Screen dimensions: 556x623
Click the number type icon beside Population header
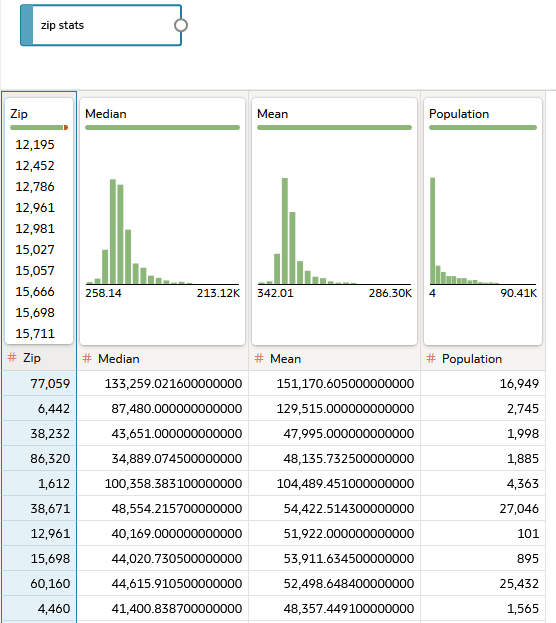tap(431, 359)
